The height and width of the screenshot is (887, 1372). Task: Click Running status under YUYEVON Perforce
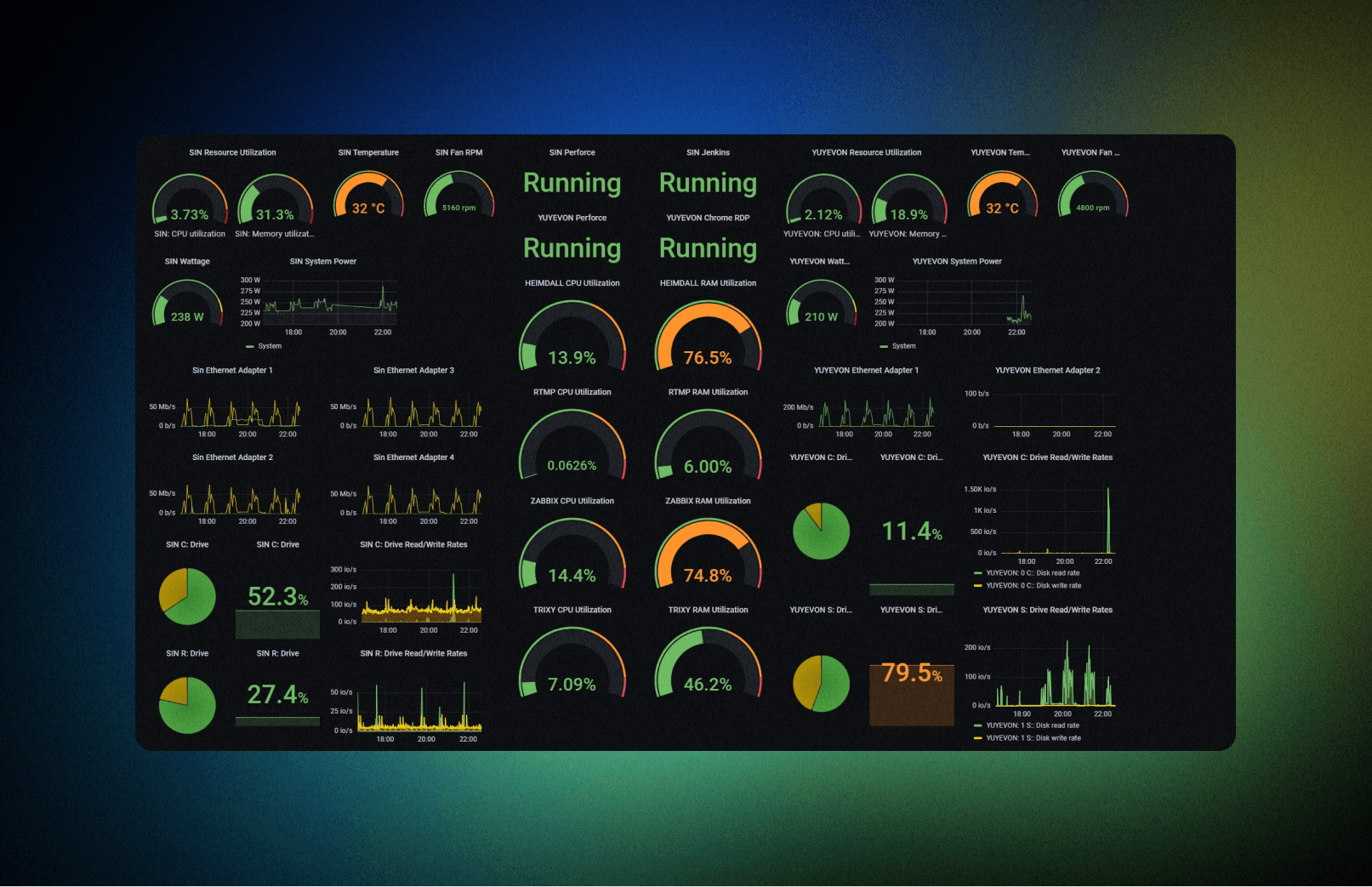pos(572,248)
